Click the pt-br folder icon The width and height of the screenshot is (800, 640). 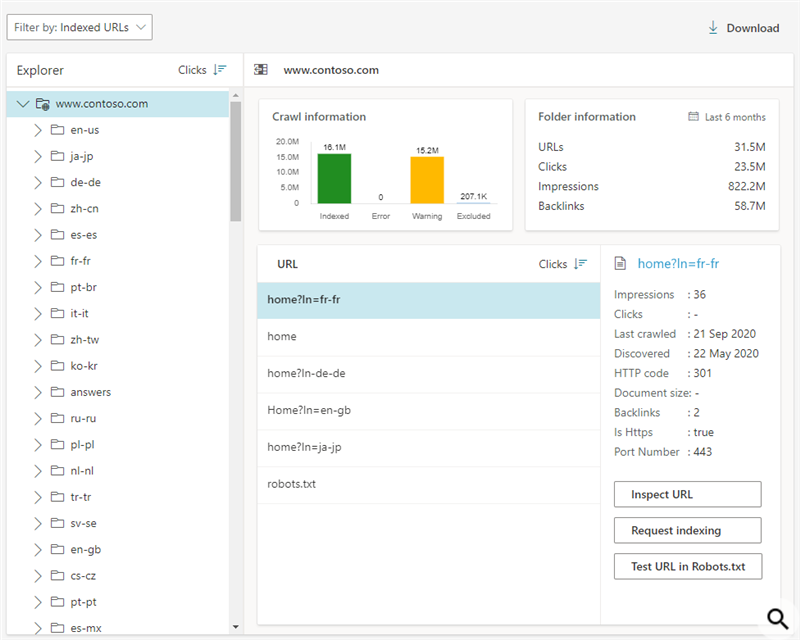[x=57, y=287]
